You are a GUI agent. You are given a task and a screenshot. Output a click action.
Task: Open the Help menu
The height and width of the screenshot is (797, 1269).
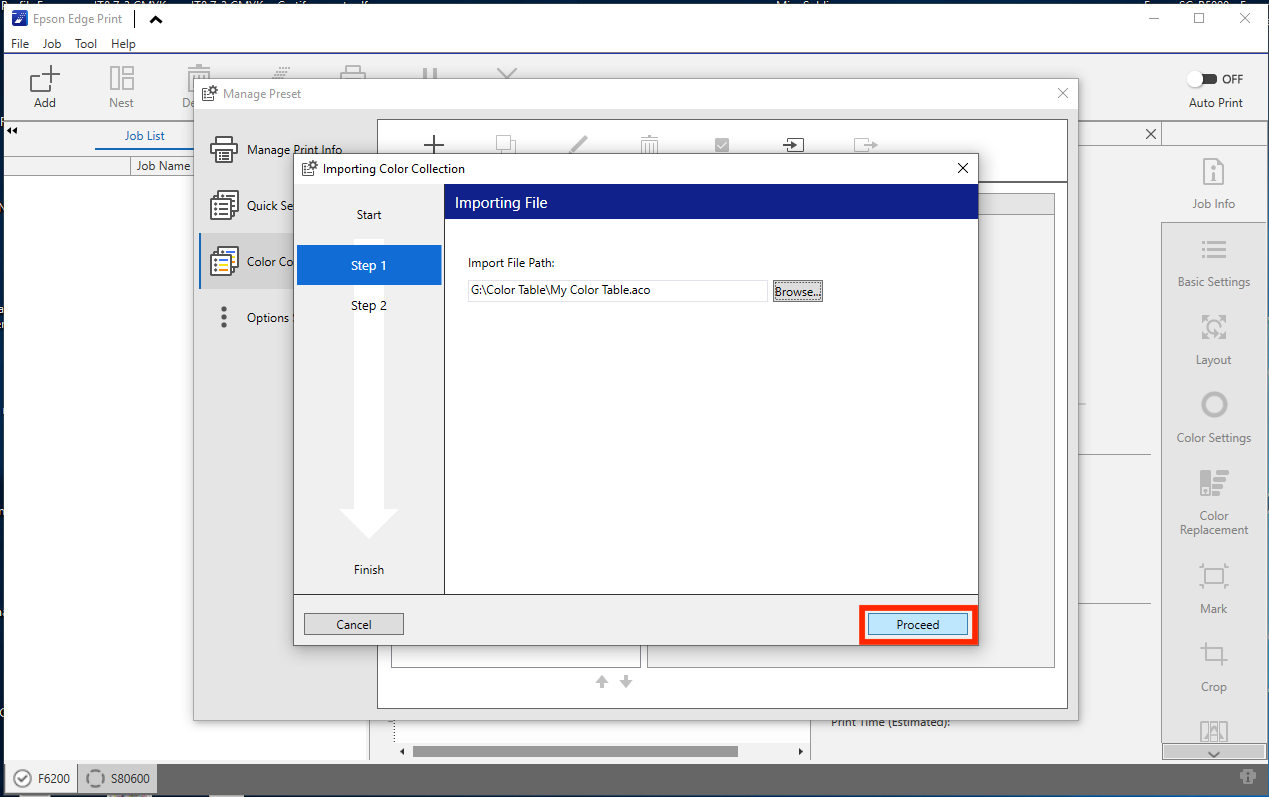tap(123, 44)
